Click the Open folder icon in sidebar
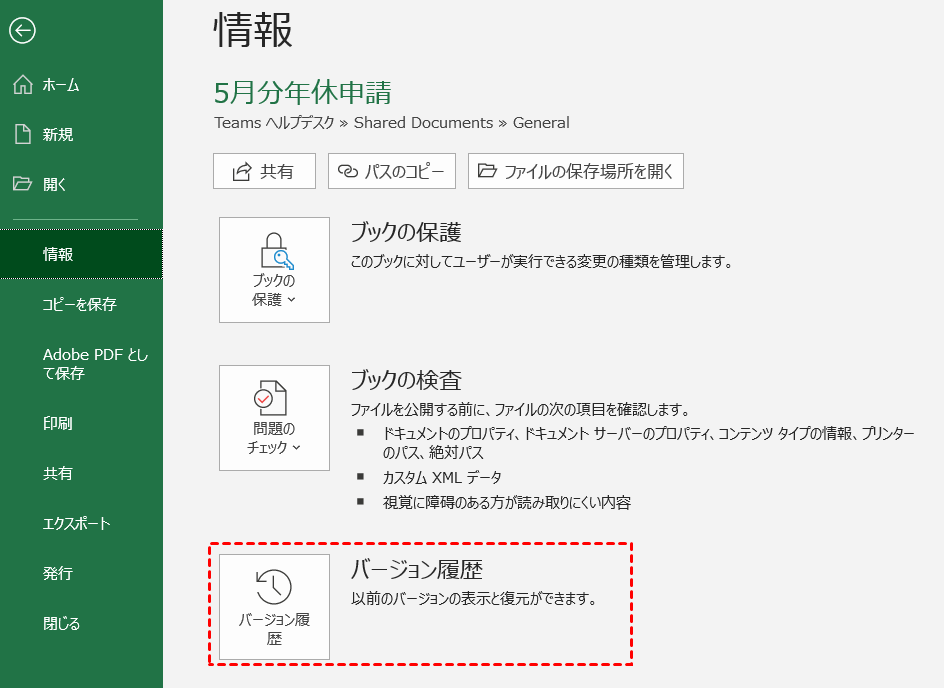944x688 pixels. click(22, 184)
